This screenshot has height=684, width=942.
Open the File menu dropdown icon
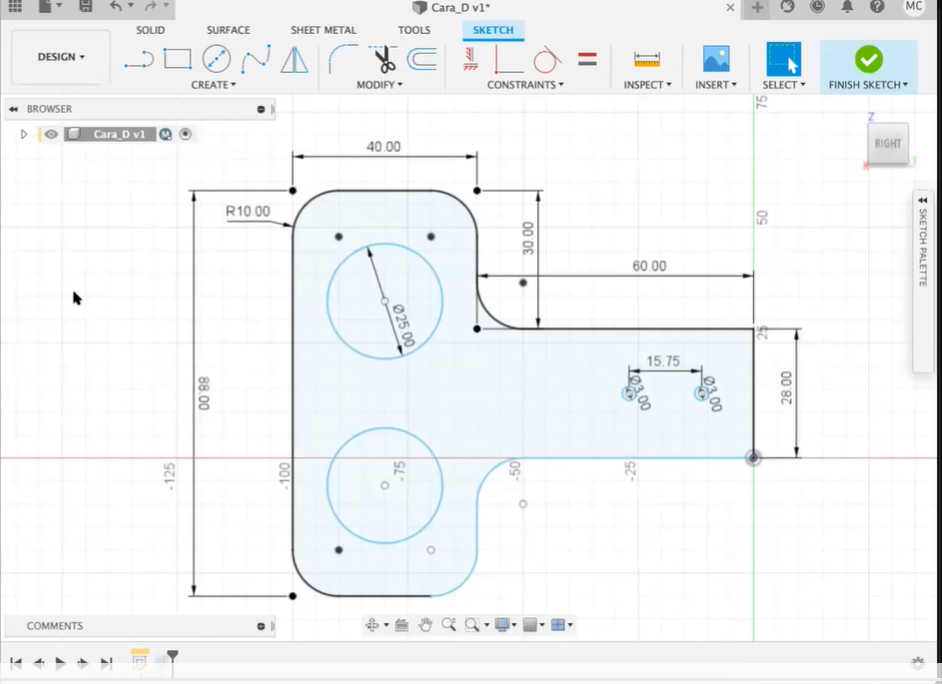50,7
